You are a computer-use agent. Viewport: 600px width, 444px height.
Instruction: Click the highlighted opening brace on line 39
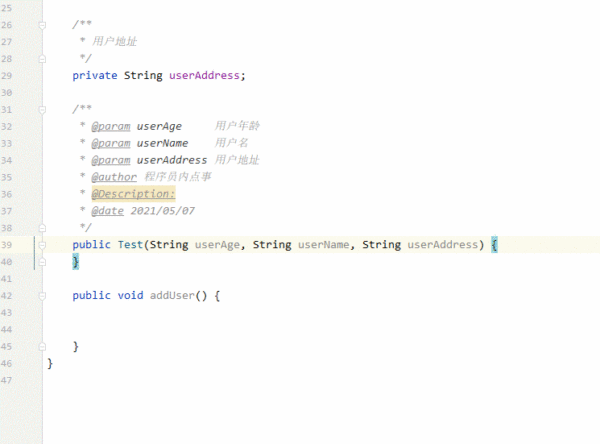(x=494, y=245)
